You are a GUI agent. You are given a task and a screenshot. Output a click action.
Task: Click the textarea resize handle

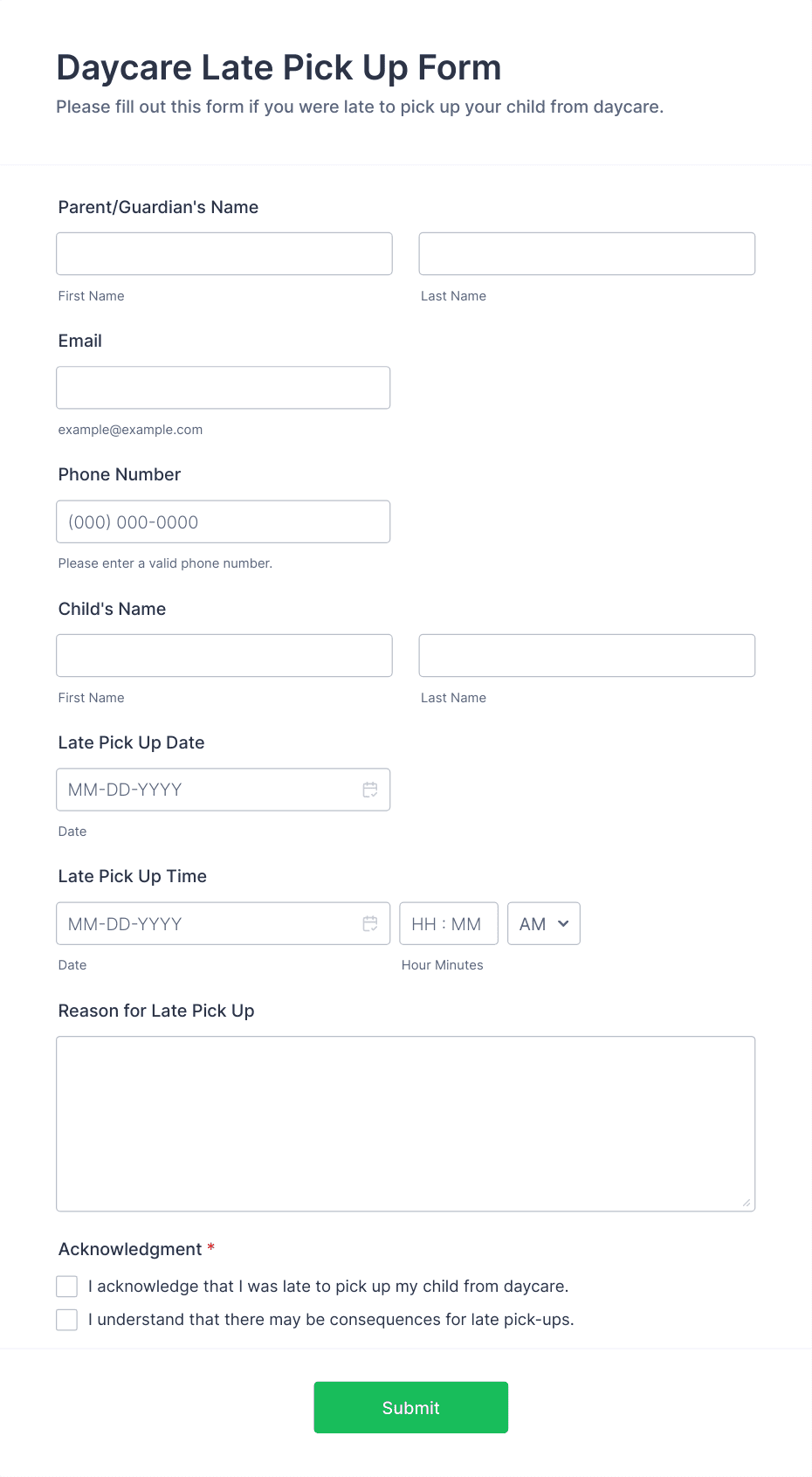coord(747,1203)
